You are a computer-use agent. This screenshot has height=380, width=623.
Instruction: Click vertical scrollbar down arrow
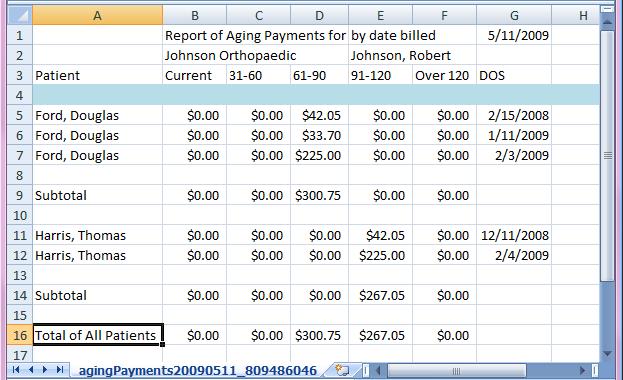pyautogui.click(x=608, y=353)
